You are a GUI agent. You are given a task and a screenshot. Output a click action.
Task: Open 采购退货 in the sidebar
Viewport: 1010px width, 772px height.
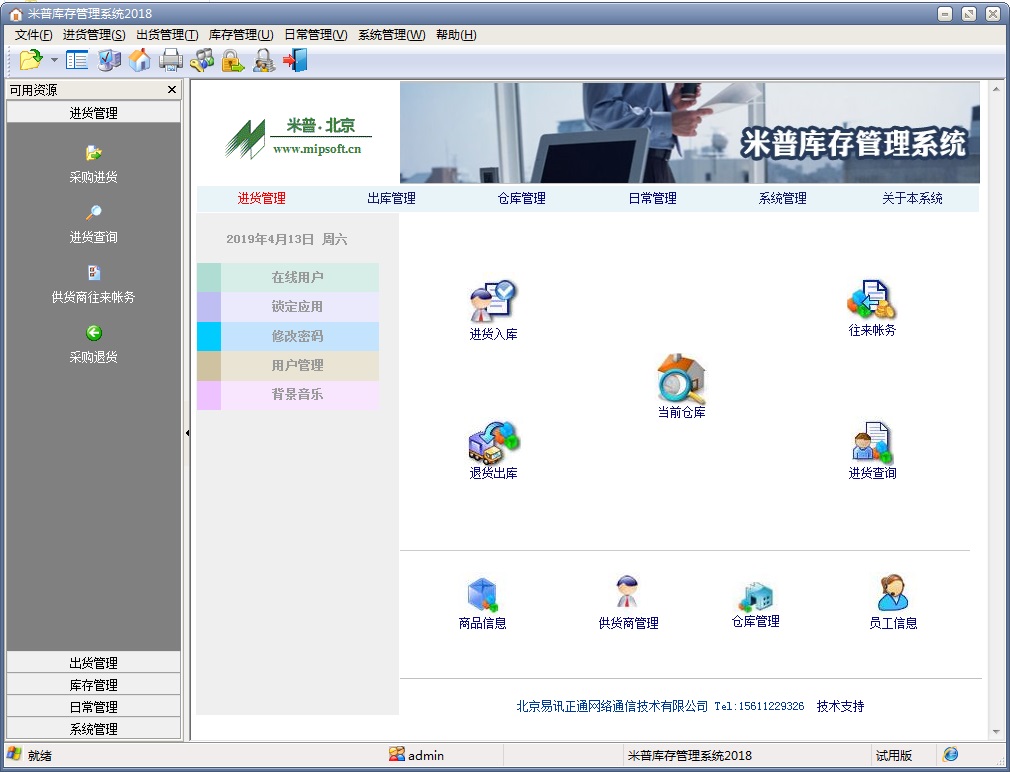tap(93, 344)
